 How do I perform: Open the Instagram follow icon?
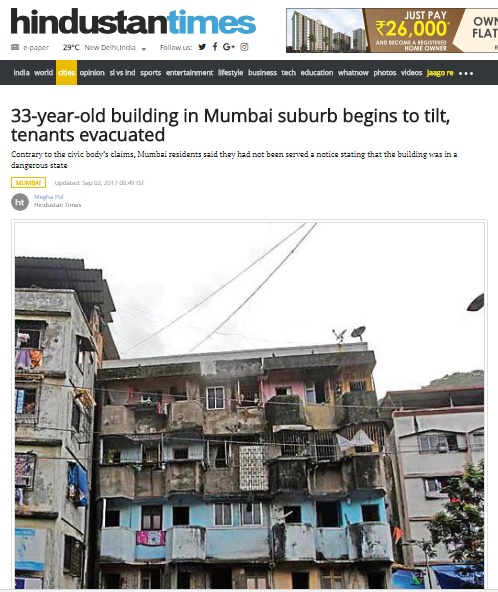pos(244,47)
